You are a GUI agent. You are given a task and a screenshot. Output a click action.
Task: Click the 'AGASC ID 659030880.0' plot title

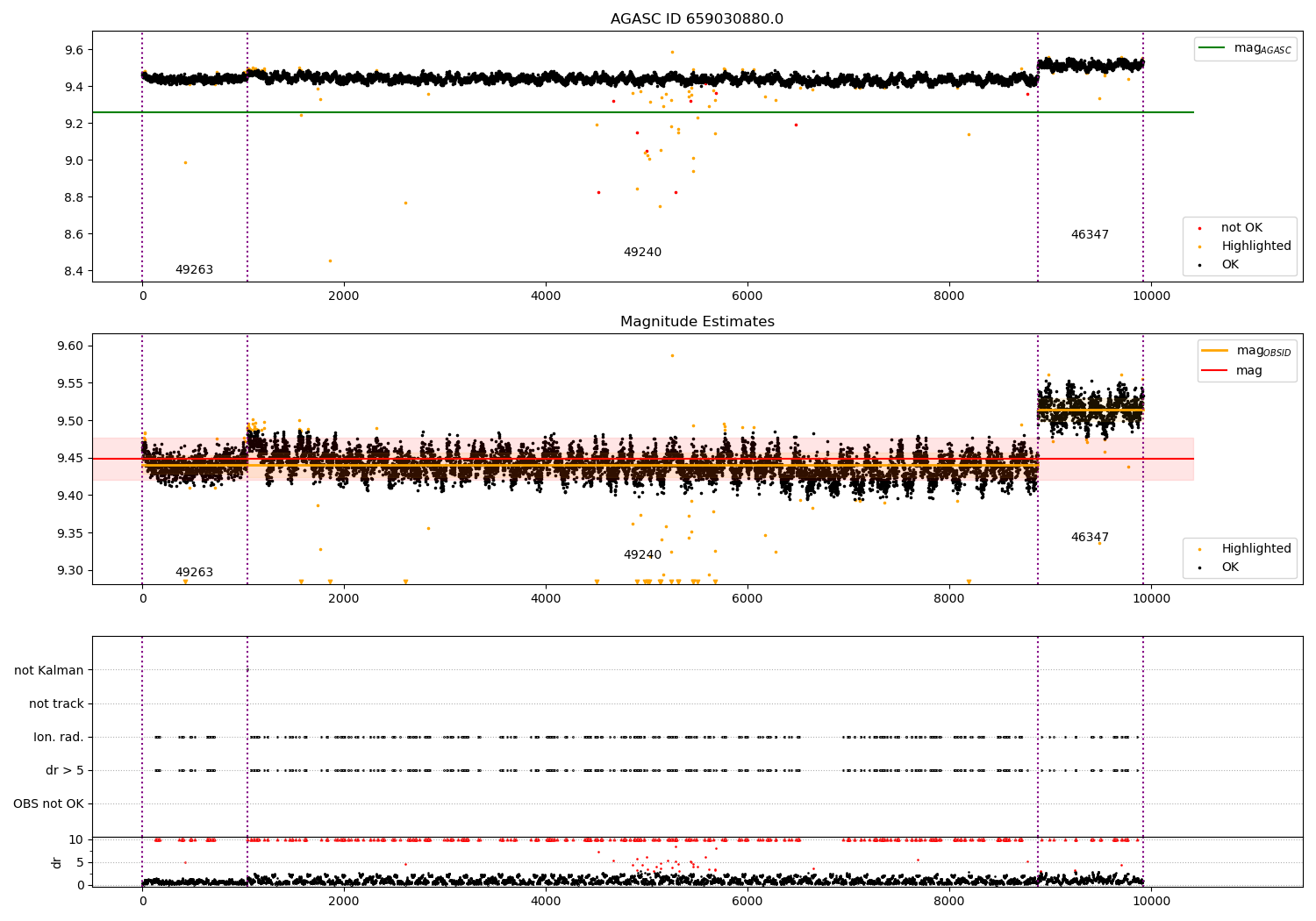(697, 19)
